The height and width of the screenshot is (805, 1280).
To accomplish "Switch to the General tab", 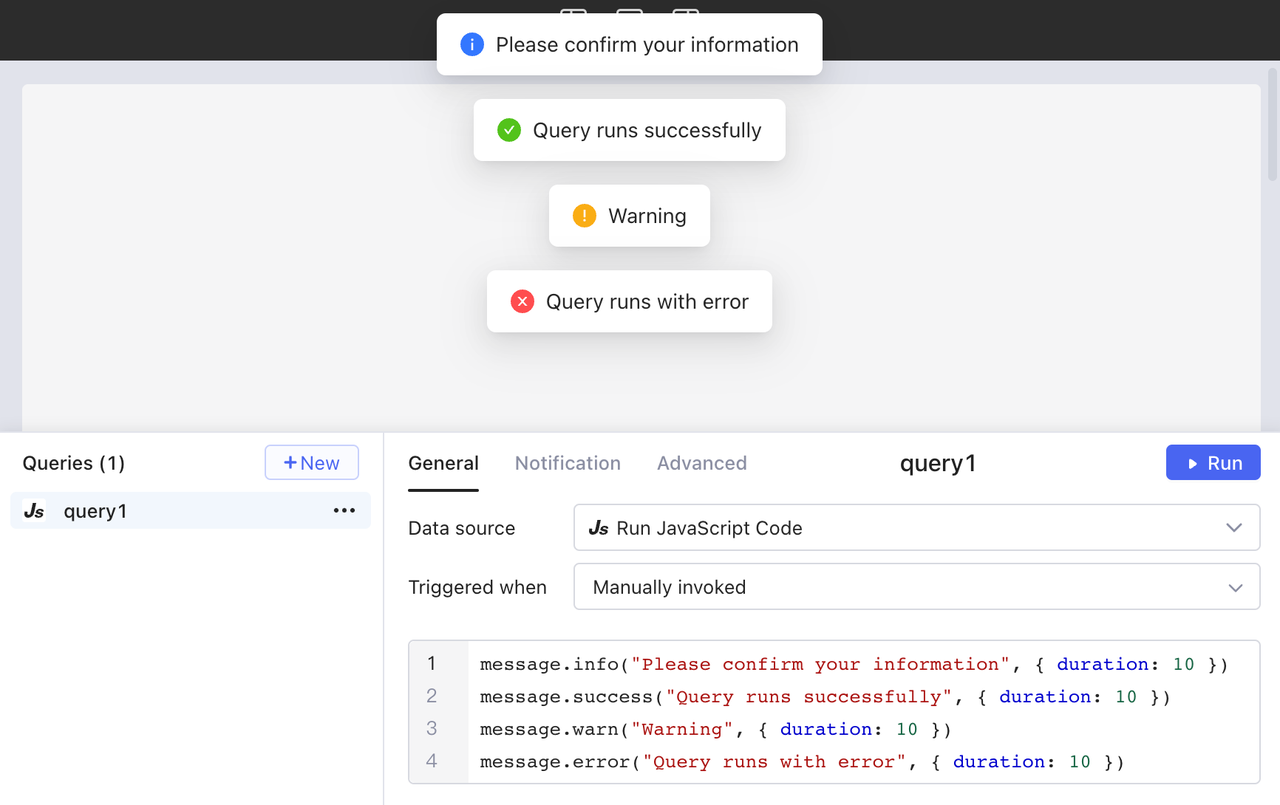I will [443, 463].
